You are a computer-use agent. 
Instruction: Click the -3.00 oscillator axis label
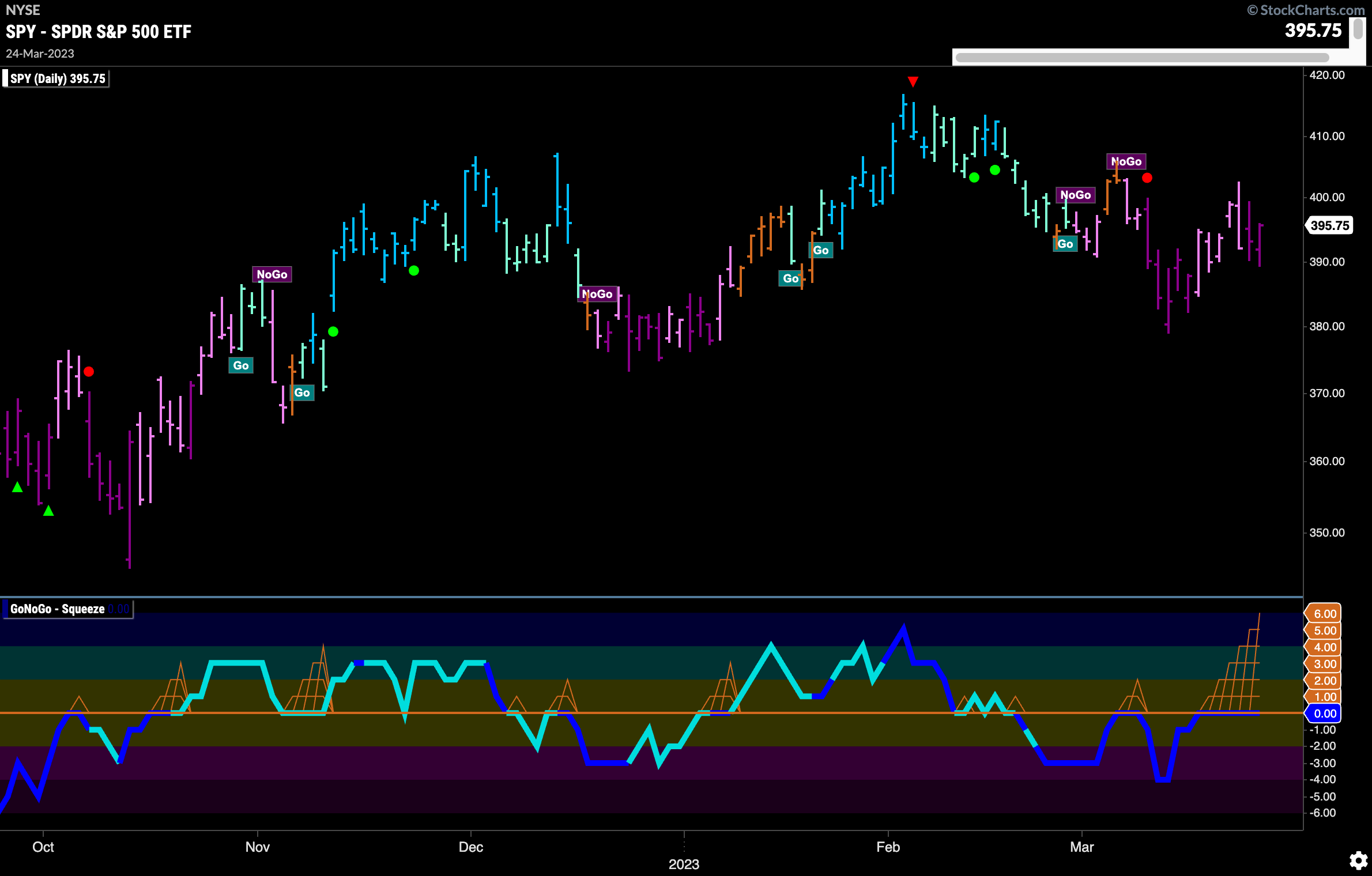(1322, 763)
